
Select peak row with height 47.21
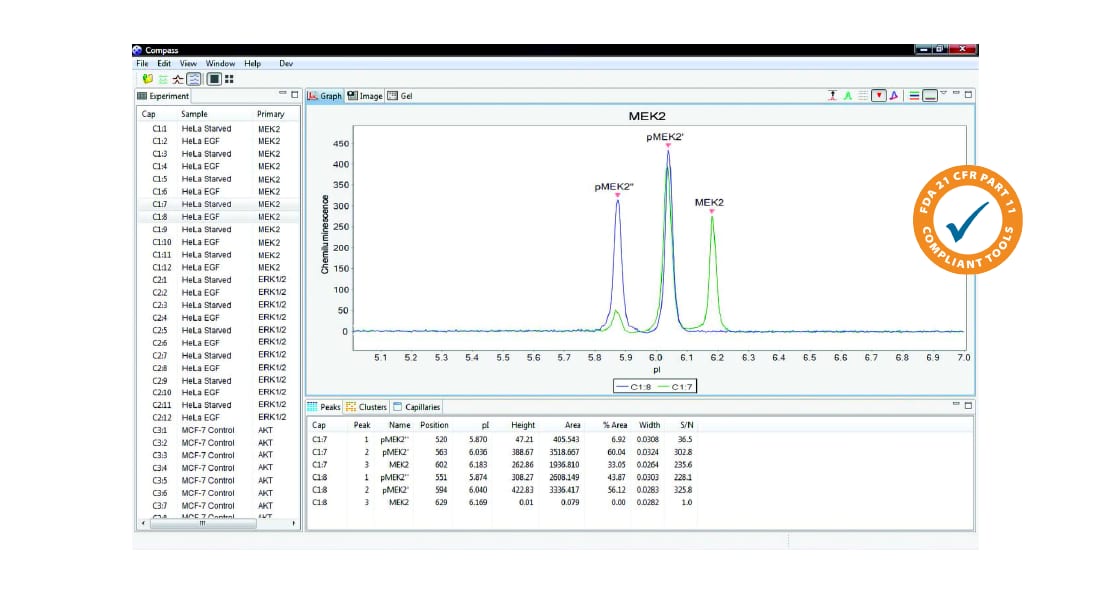tap(503, 440)
